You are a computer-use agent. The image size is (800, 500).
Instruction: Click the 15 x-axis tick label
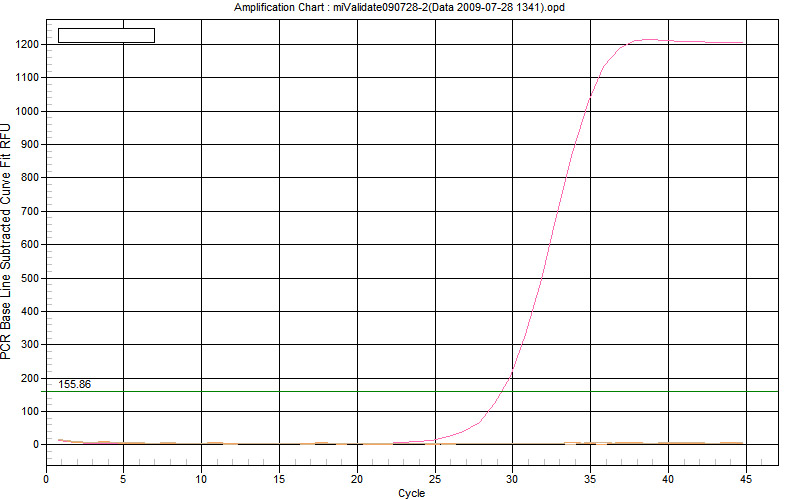pos(279,479)
